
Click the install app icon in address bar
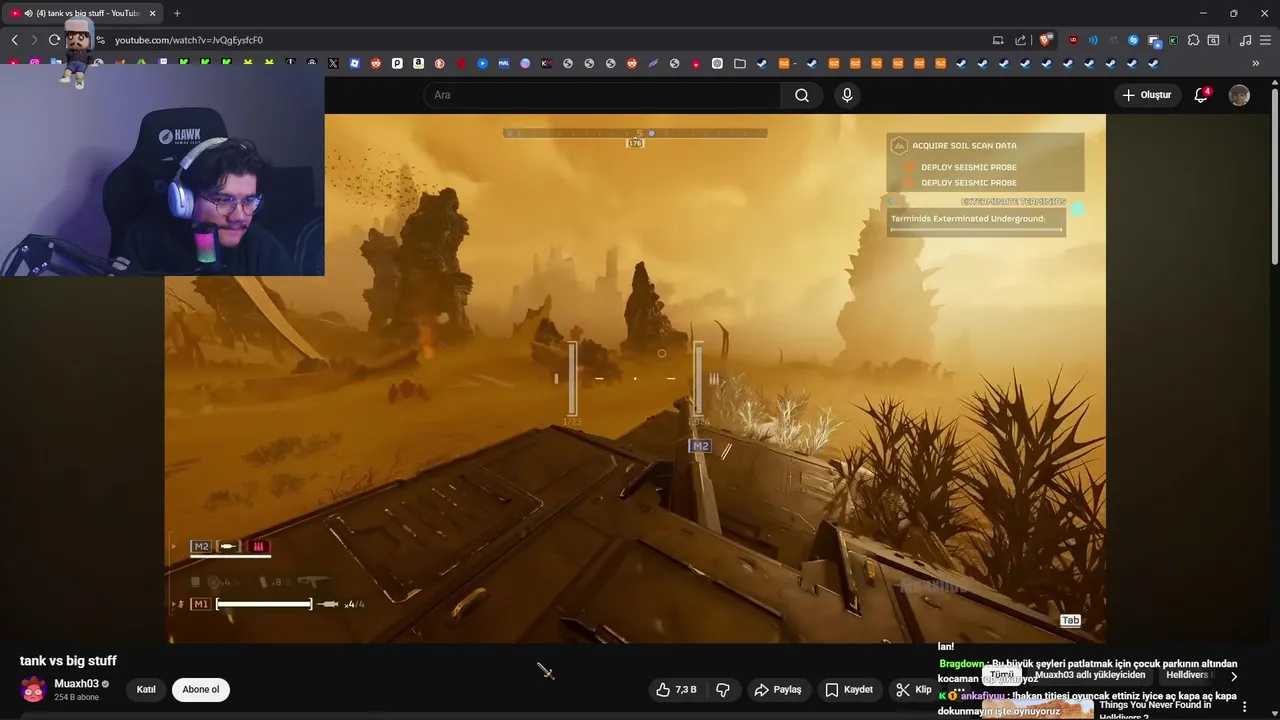click(x=998, y=40)
